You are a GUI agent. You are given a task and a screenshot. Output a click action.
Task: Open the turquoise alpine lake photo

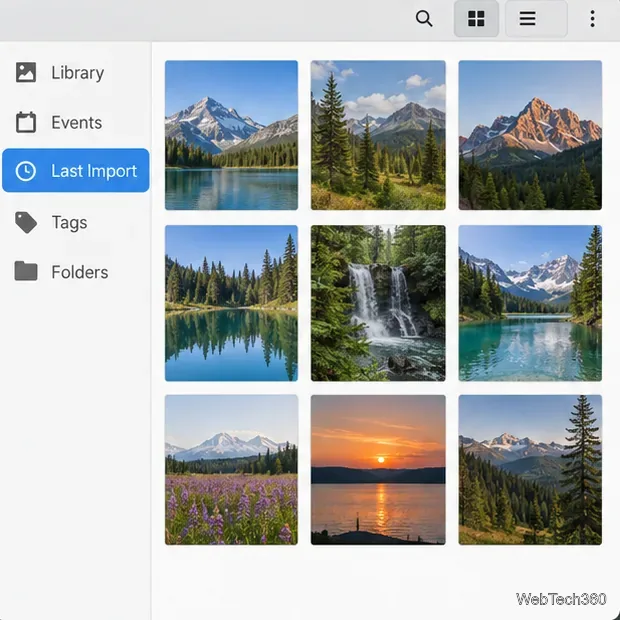click(x=530, y=303)
